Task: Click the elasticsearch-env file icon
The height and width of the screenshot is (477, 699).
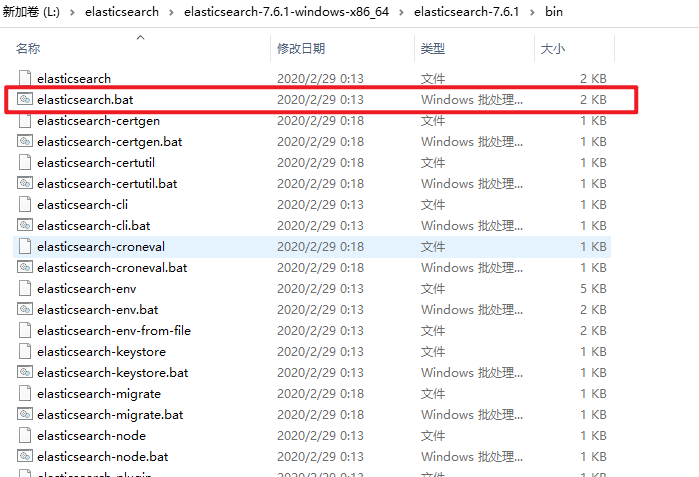Action: point(25,288)
